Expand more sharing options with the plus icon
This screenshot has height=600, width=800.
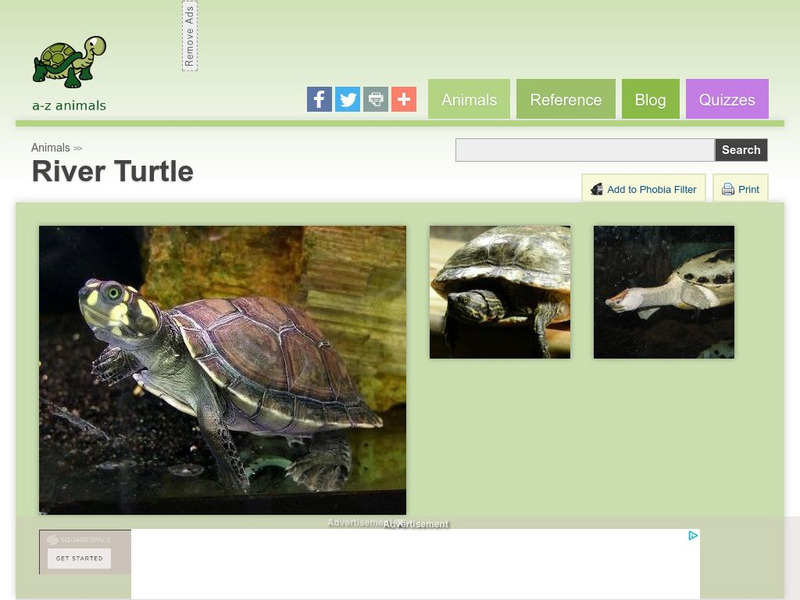(403, 99)
